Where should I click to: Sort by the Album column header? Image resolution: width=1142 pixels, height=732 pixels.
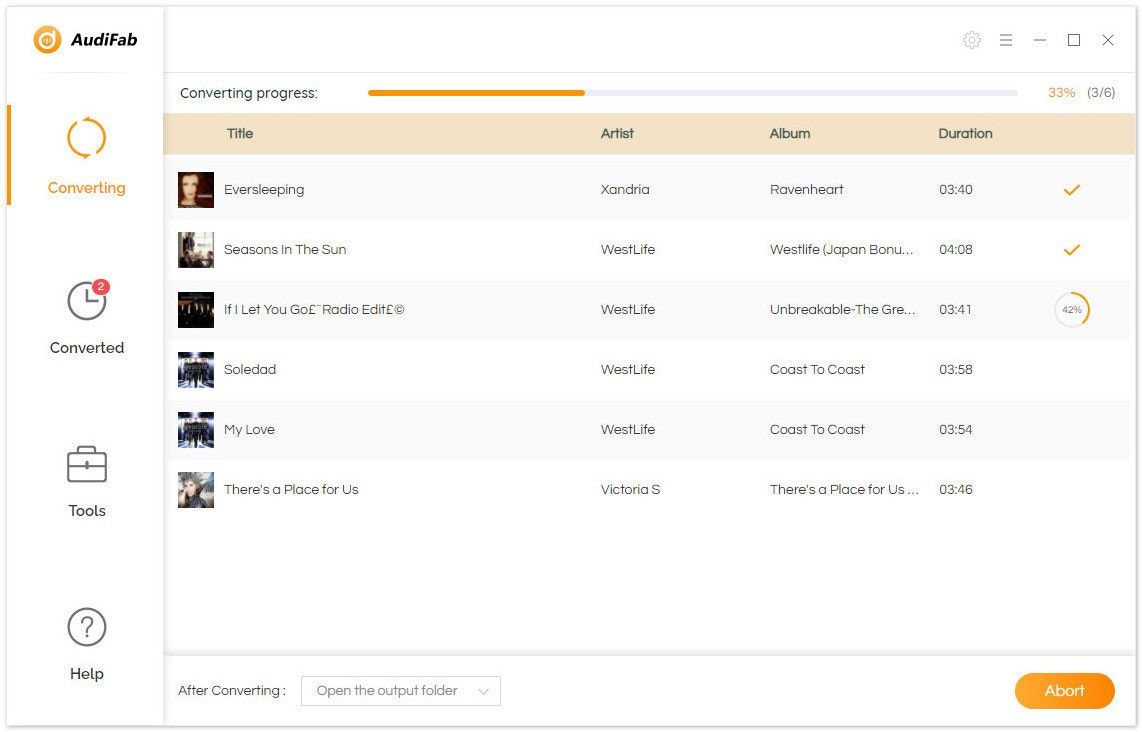789,133
